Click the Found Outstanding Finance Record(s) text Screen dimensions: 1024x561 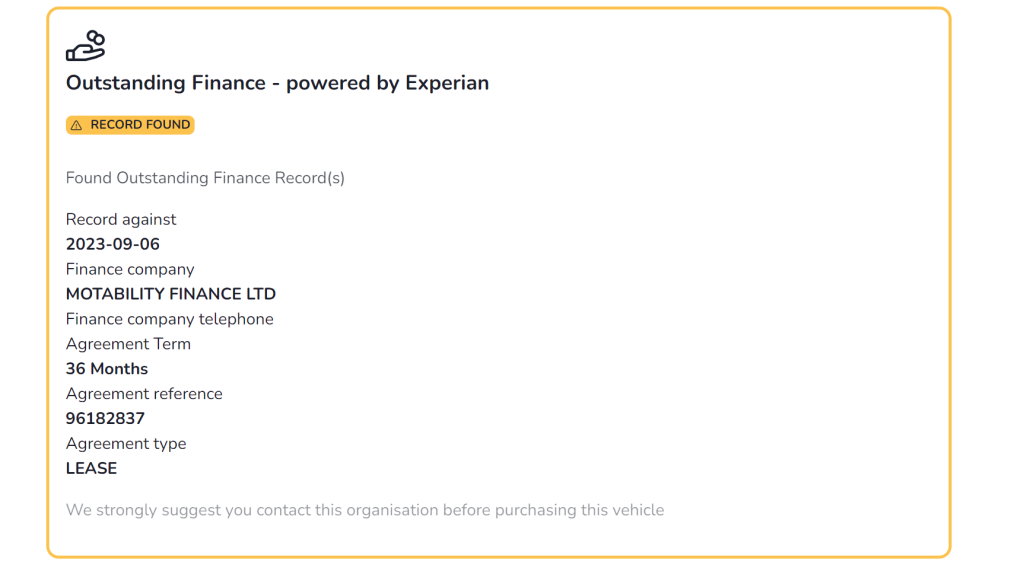tap(205, 178)
